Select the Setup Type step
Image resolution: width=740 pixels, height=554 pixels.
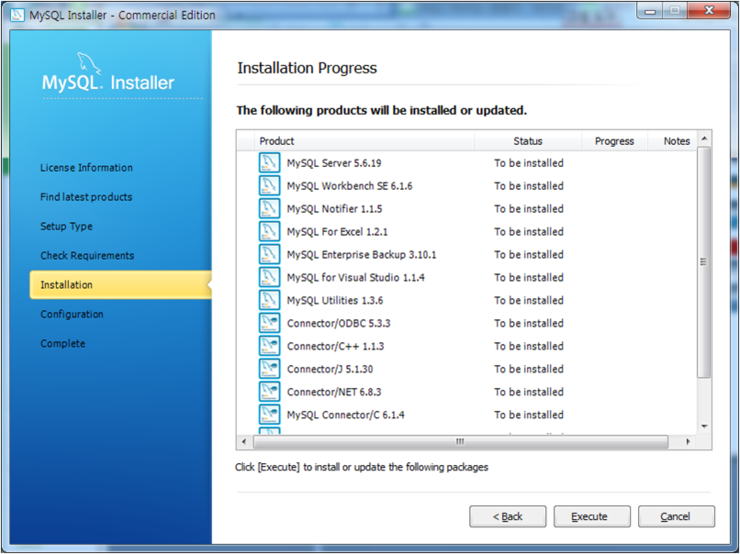point(67,227)
